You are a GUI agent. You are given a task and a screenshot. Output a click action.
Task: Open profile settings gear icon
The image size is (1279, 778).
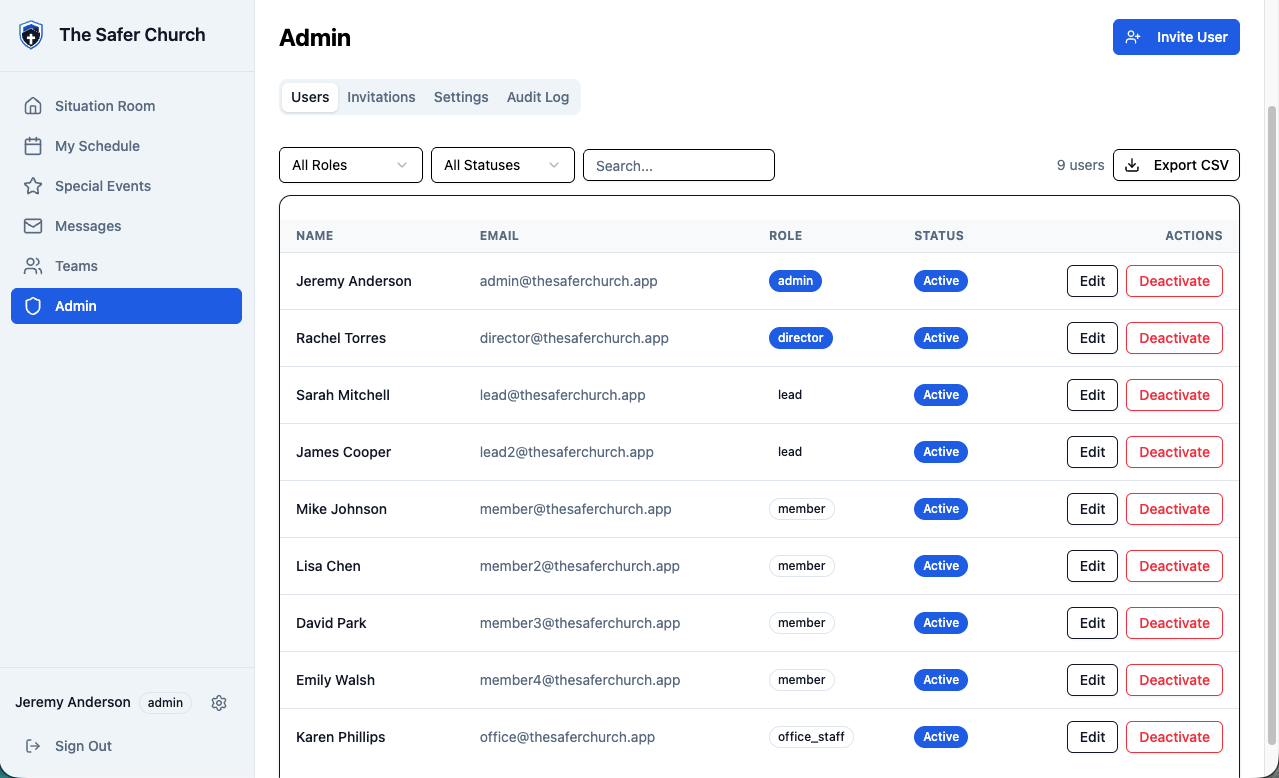pyautogui.click(x=219, y=703)
